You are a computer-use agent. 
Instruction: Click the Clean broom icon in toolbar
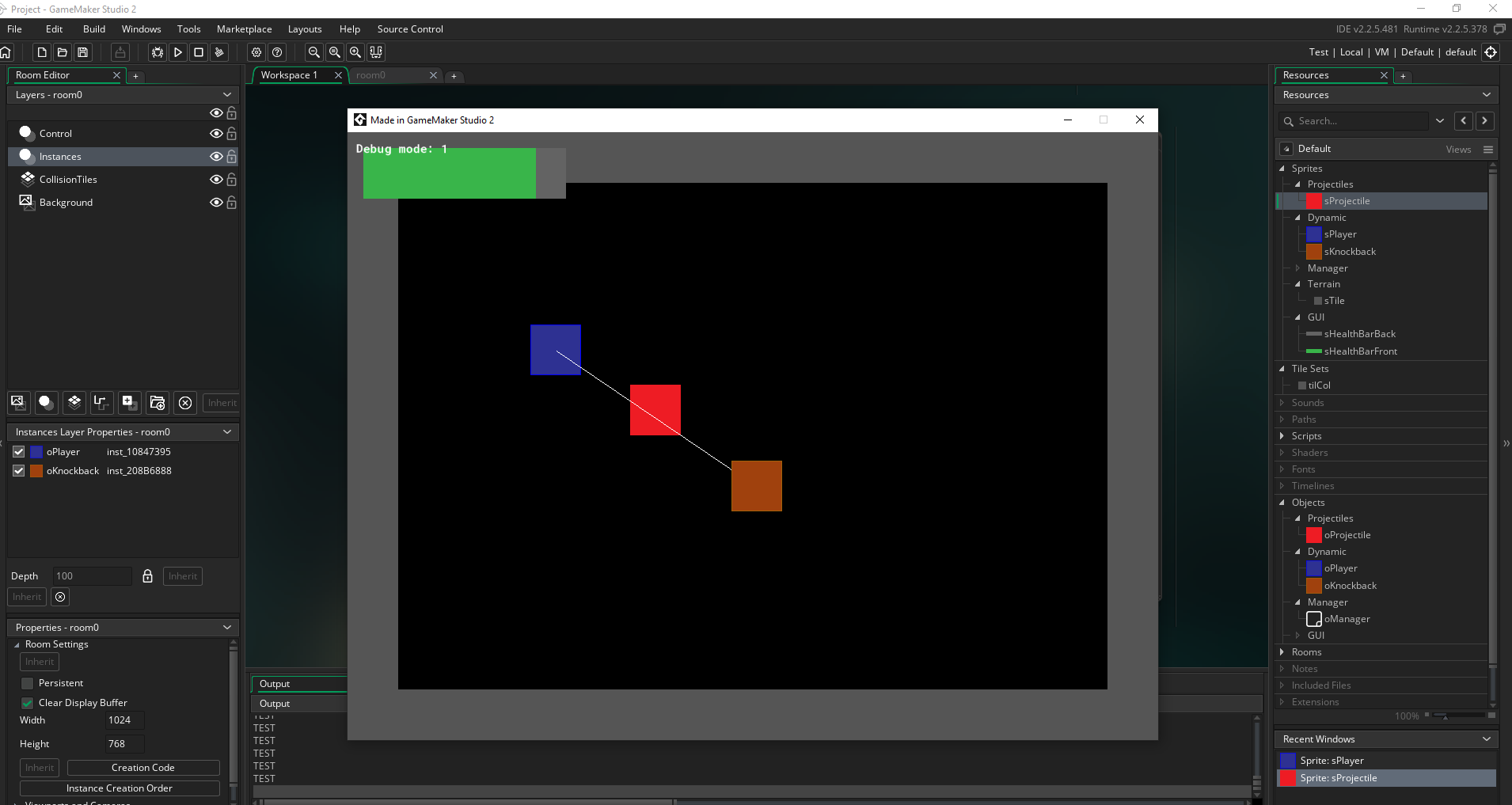(219, 52)
